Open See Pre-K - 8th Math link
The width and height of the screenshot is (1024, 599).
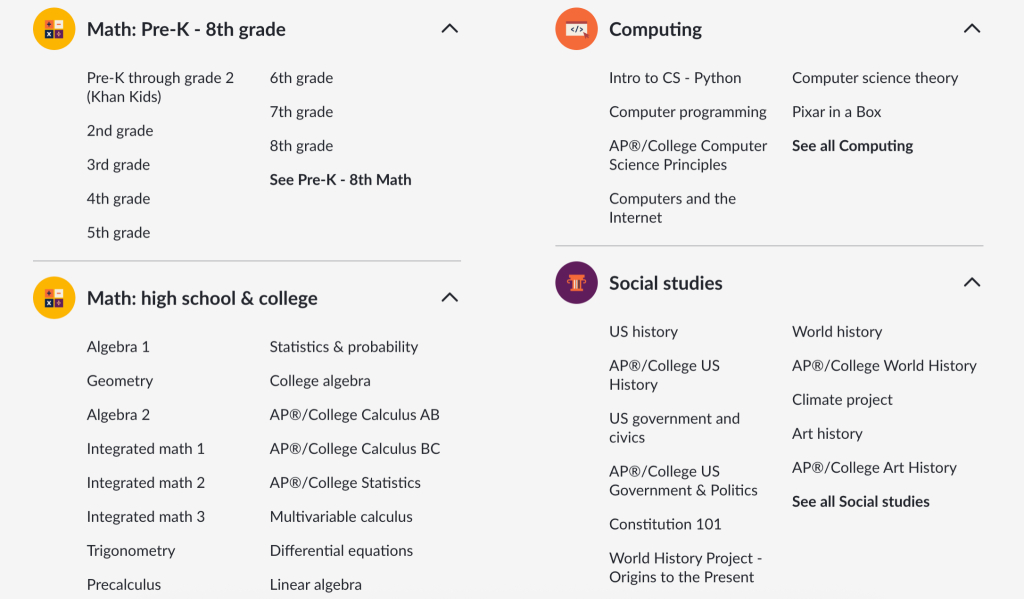coord(340,180)
